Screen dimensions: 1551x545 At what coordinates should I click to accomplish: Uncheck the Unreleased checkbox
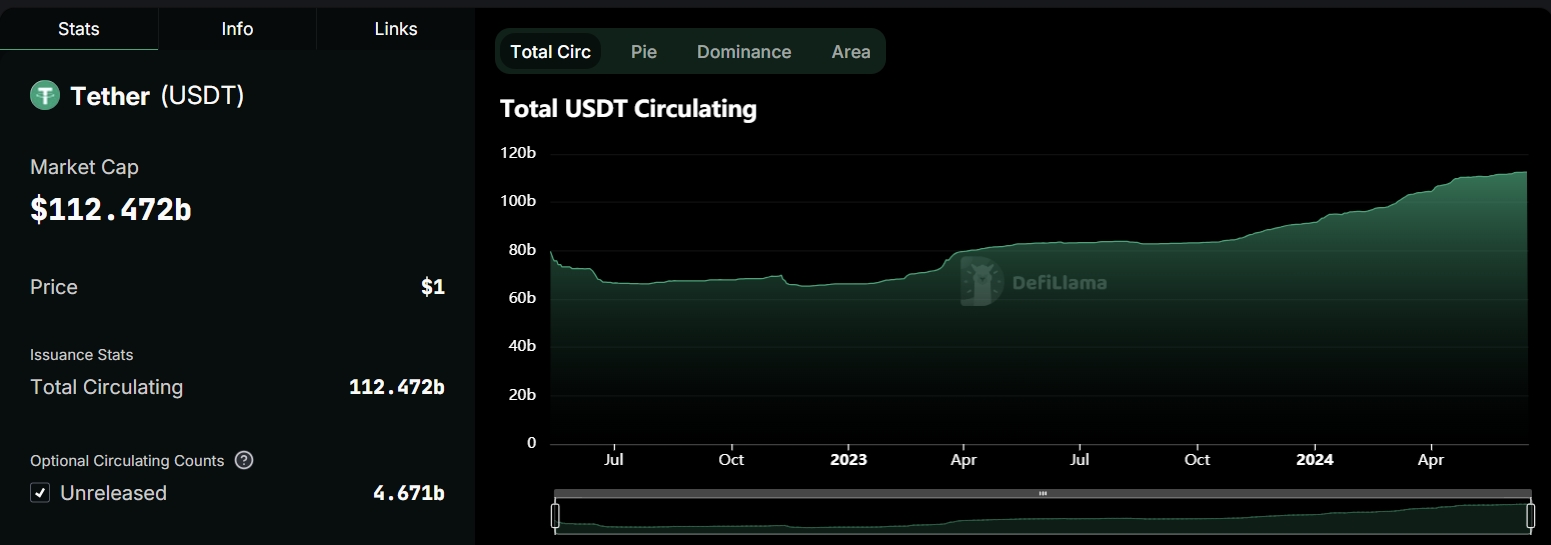[40, 493]
